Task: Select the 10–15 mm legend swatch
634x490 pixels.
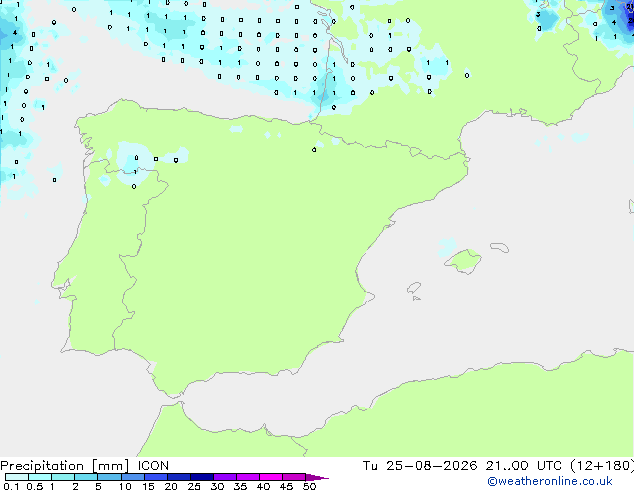Action: pyautogui.click(x=132, y=477)
